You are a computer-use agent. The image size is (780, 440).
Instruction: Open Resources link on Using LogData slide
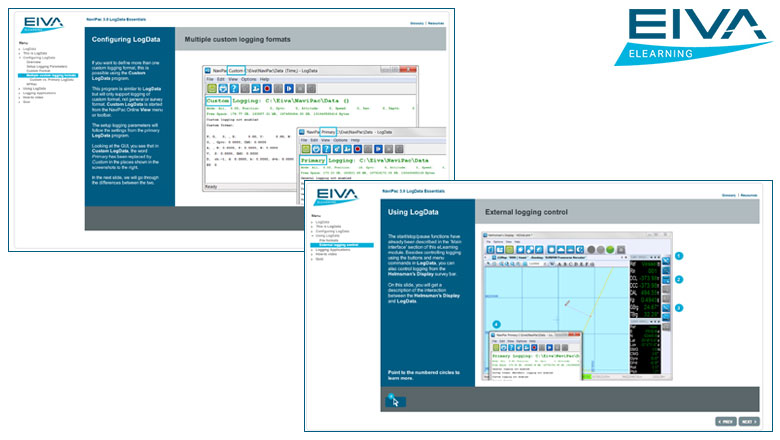tap(749, 195)
